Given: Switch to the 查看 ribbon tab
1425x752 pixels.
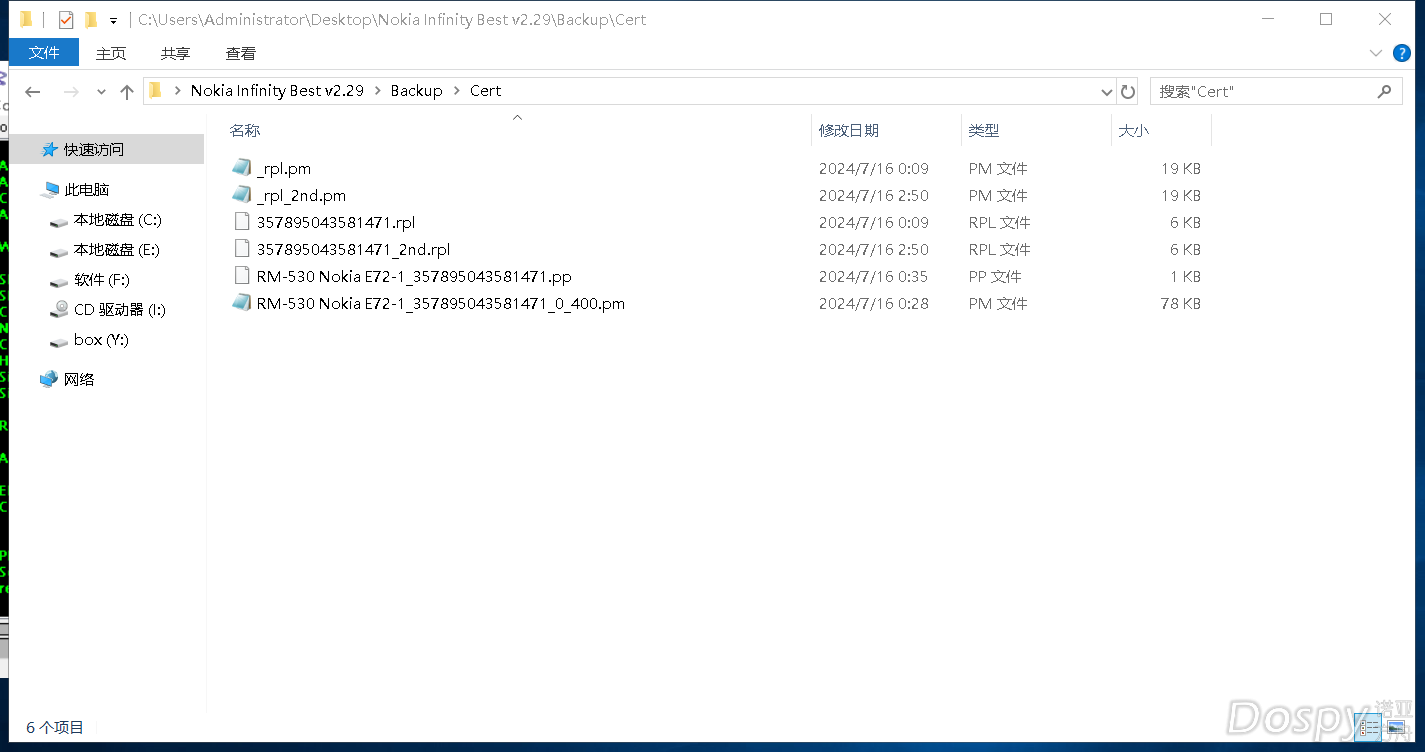Looking at the screenshot, I should click(x=240, y=53).
